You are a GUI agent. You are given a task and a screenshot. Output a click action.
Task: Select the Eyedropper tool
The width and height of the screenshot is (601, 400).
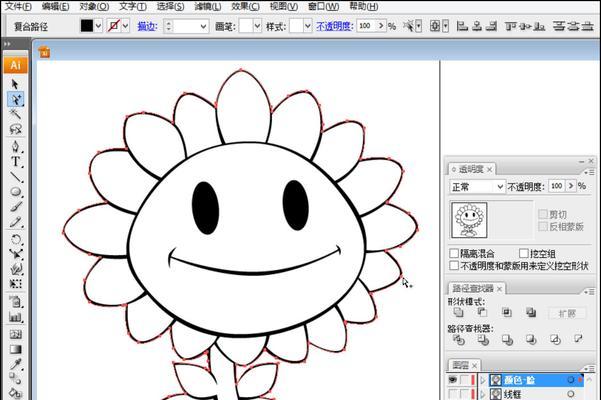pos(15,364)
